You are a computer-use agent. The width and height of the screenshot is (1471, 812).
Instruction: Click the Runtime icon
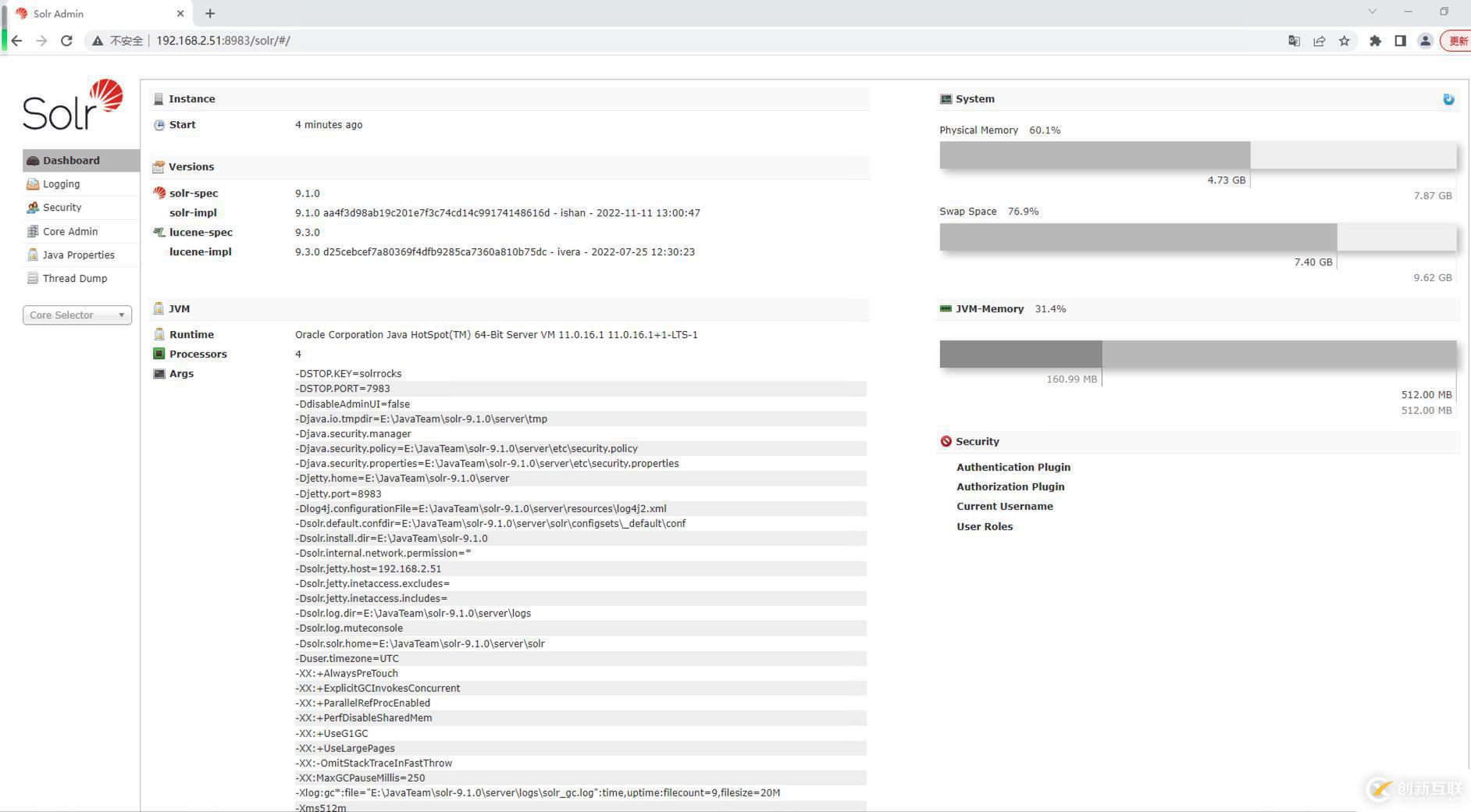pyautogui.click(x=159, y=334)
